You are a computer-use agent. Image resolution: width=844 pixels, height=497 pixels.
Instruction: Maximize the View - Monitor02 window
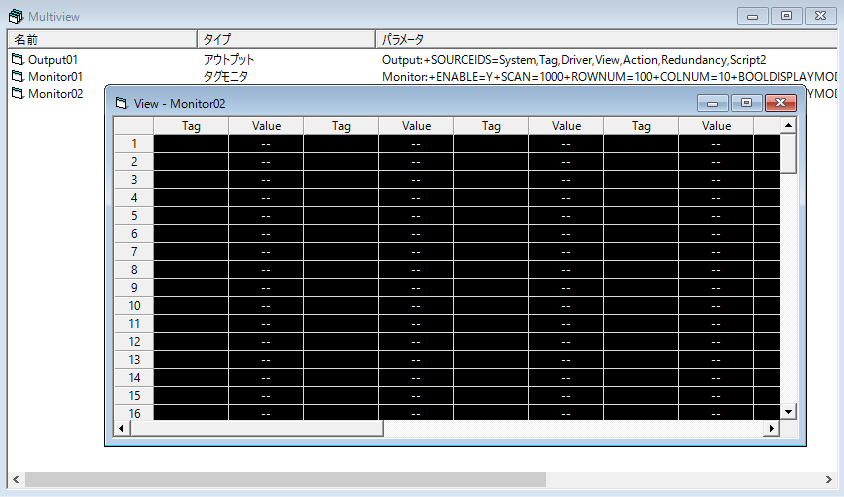pos(745,102)
